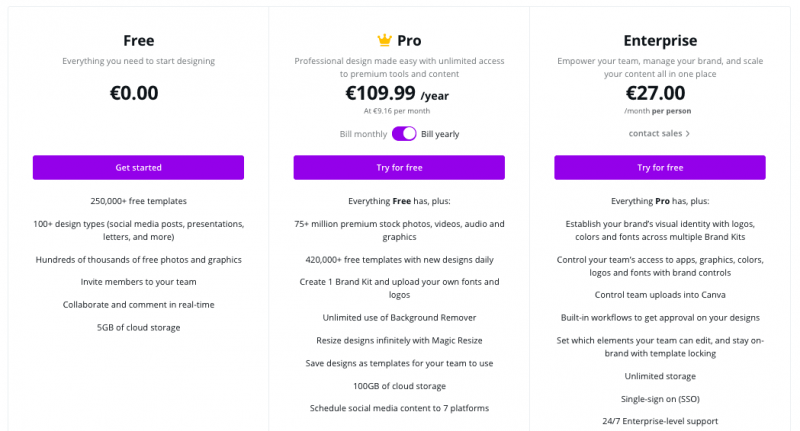The height and width of the screenshot is (431, 800).
Task: Select the Pro plan heading
Action: tap(409, 40)
